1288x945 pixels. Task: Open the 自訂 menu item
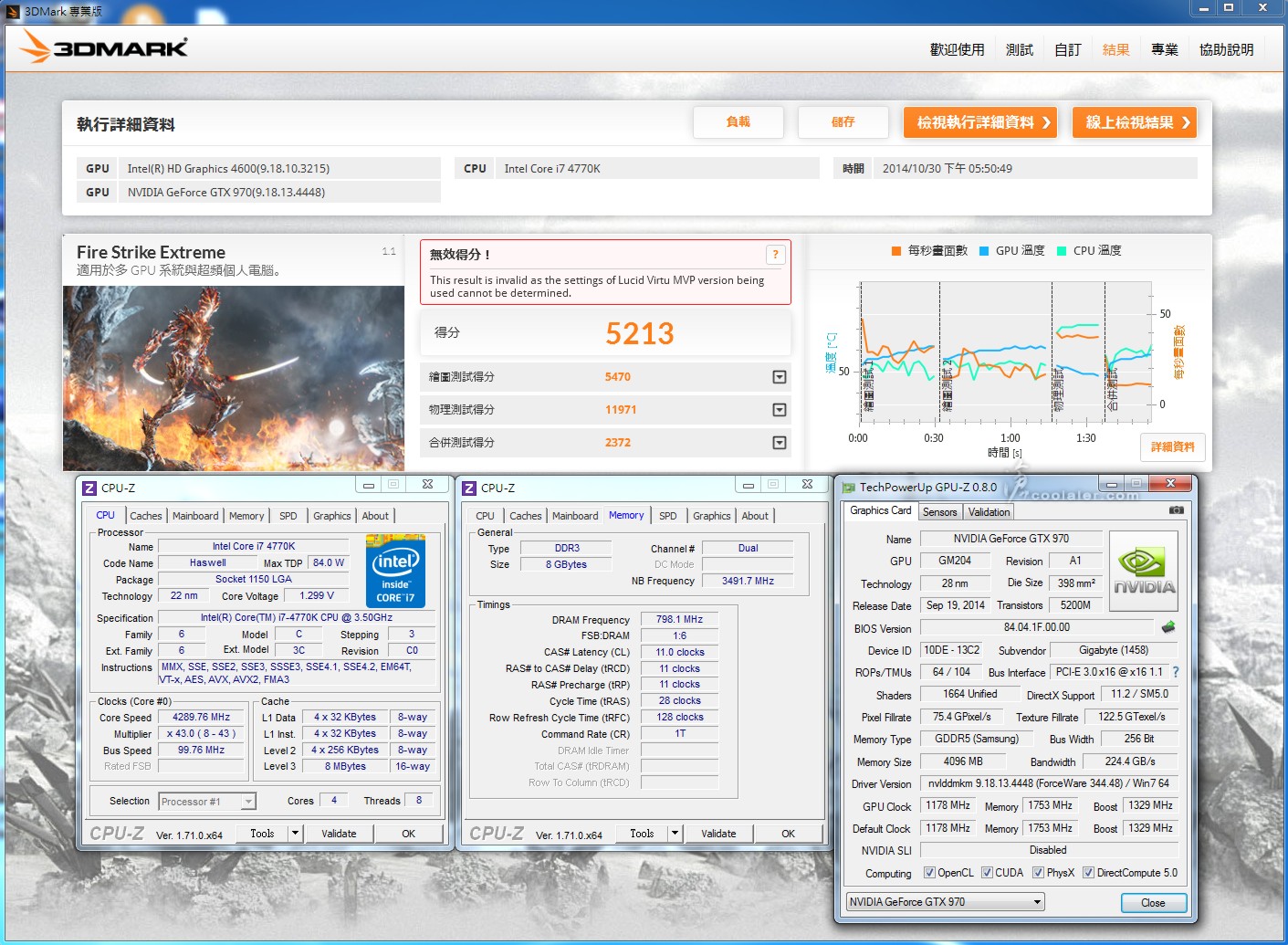point(1067,49)
